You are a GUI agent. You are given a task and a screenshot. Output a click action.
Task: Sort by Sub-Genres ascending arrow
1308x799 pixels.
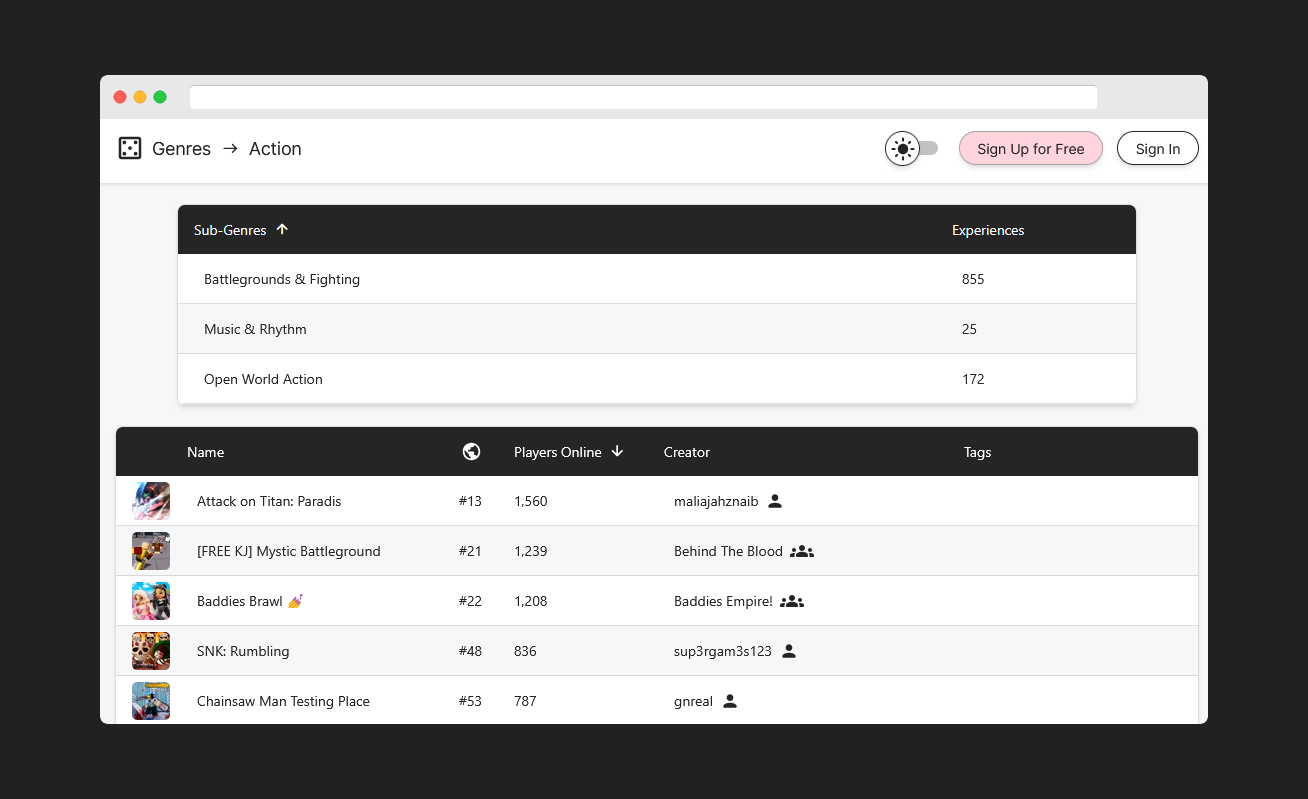pyautogui.click(x=282, y=229)
